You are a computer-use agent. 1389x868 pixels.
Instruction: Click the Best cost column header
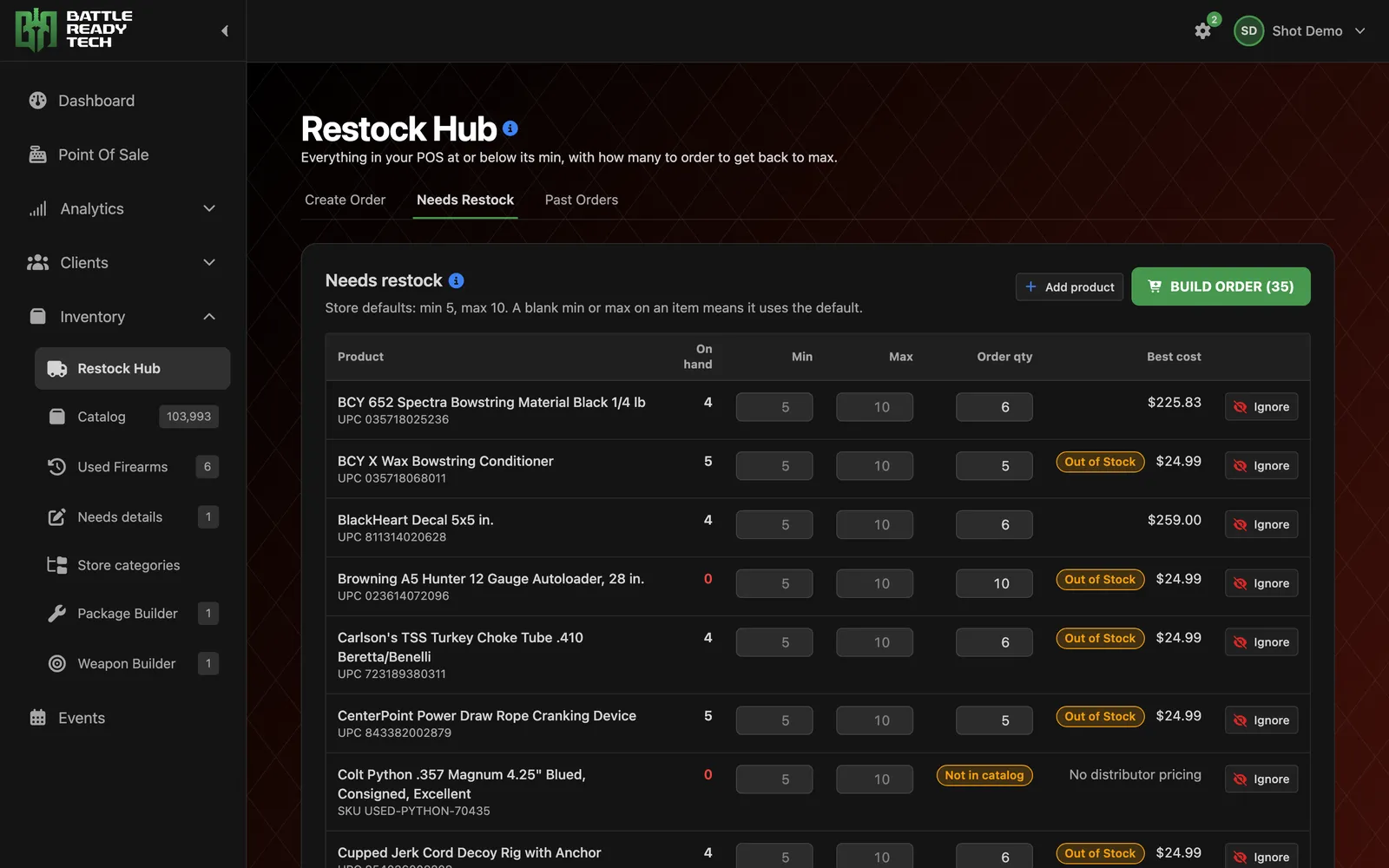1174,357
